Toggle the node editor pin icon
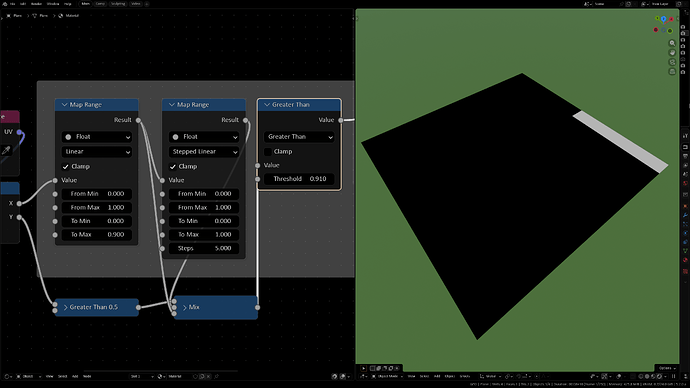 click(216, 376)
